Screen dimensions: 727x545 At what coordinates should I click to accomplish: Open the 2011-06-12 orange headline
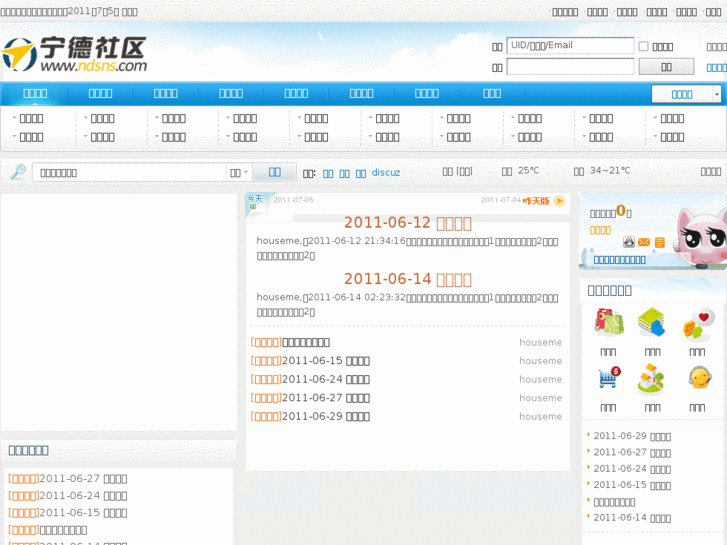[408, 223]
